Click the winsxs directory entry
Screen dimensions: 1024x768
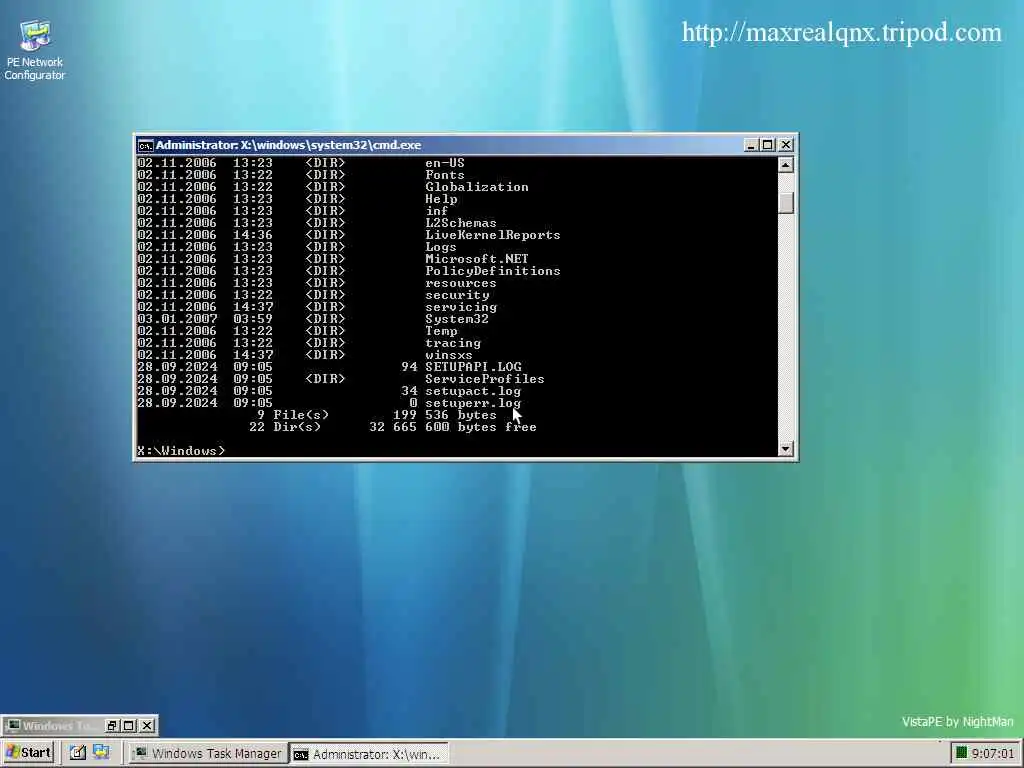pyautogui.click(x=449, y=355)
